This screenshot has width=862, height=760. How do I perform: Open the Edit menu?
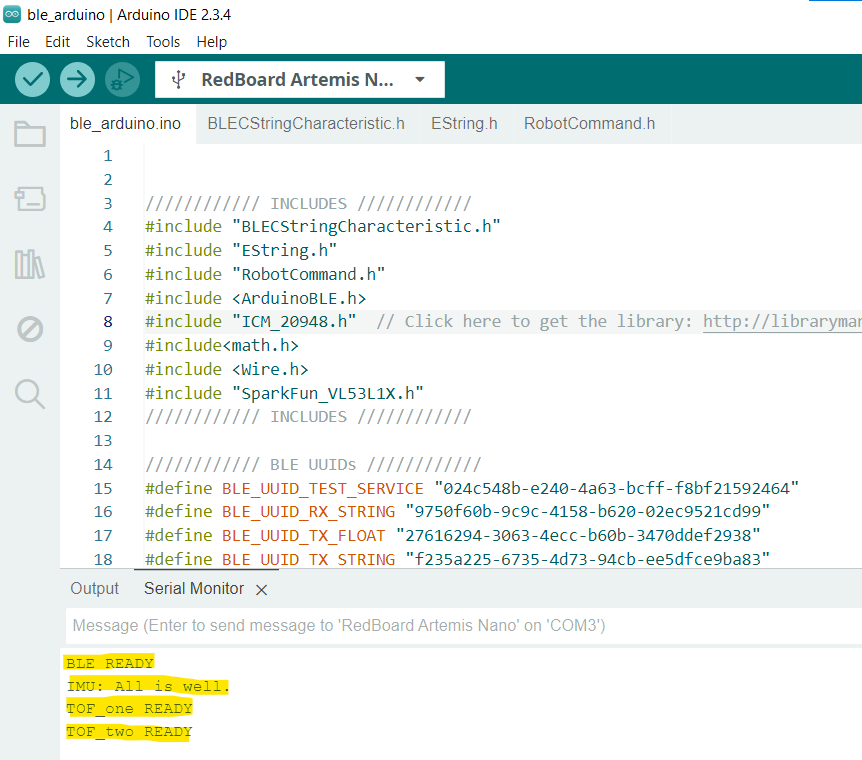point(57,42)
